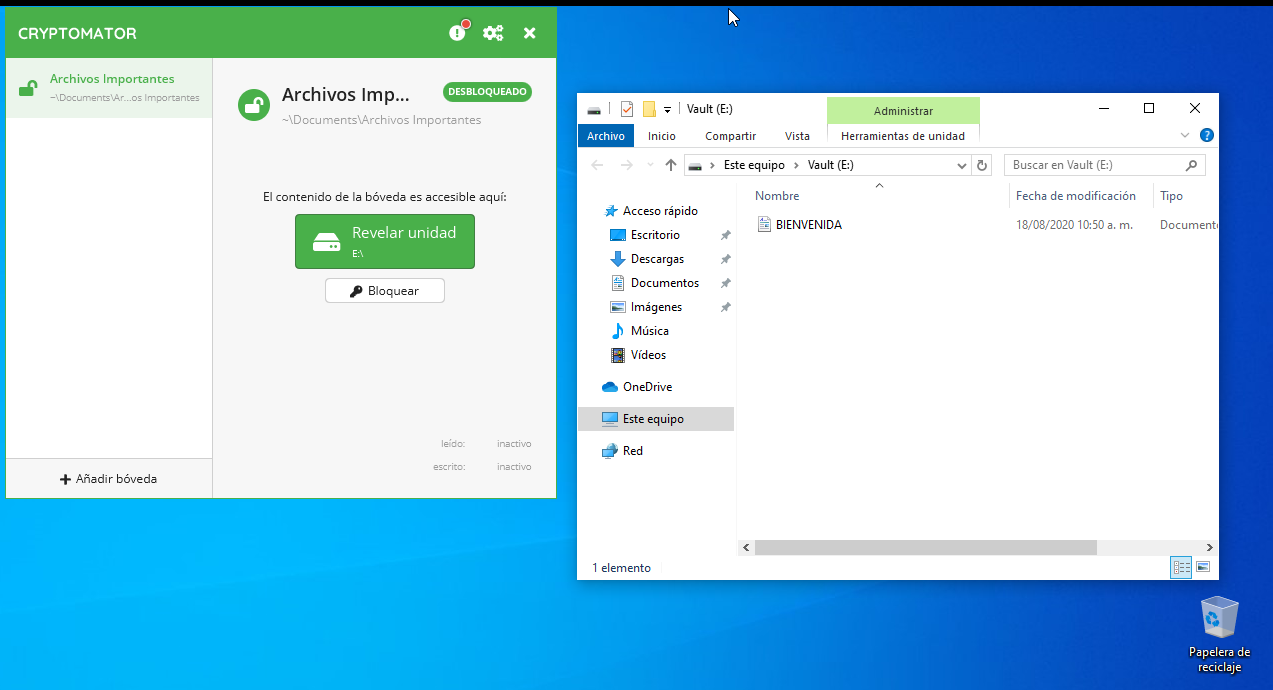Sort by Tipo column header
Screen dimensions: 1273x690
(1172, 196)
